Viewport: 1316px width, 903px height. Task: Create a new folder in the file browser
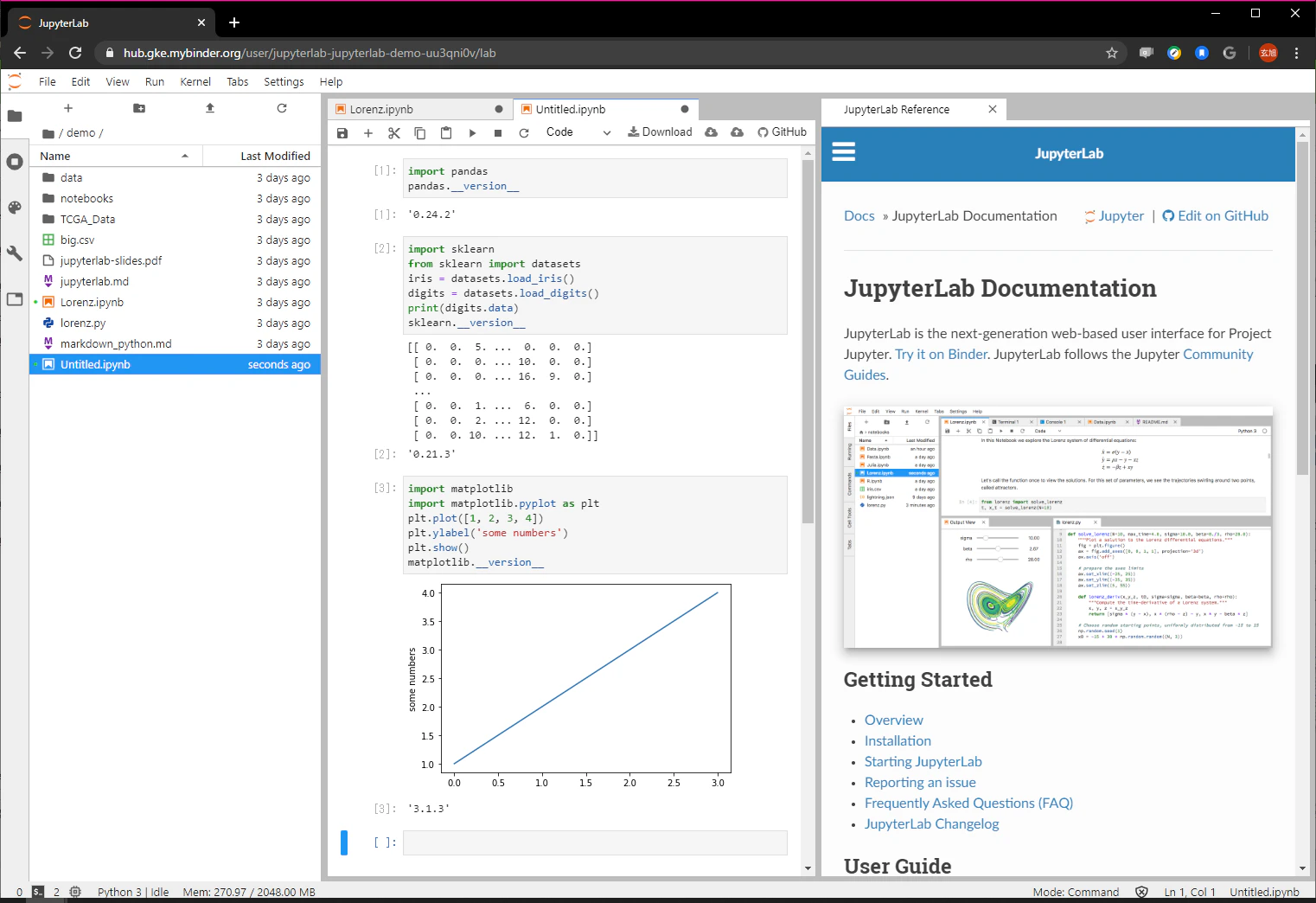(x=139, y=108)
